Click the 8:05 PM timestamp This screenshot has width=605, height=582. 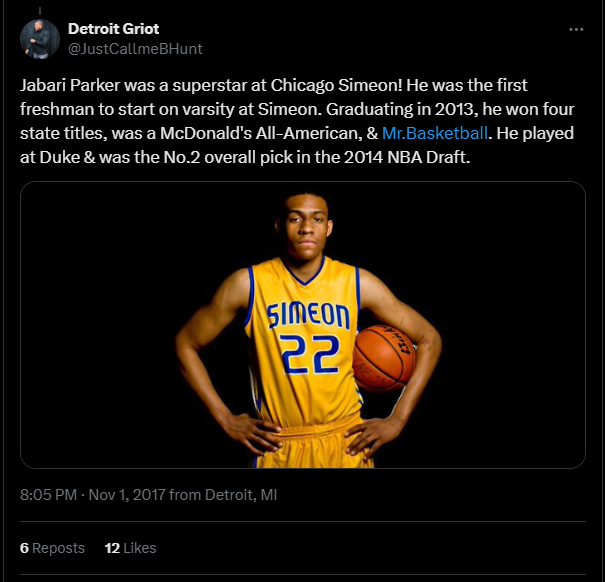tap(49, 494)
